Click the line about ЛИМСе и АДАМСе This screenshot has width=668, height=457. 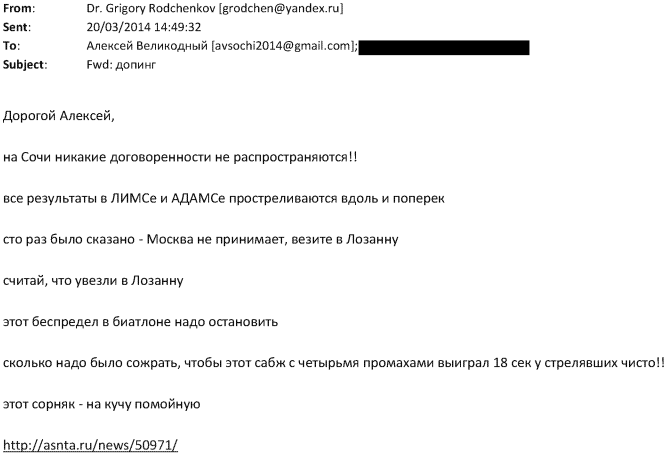[224, 198]
